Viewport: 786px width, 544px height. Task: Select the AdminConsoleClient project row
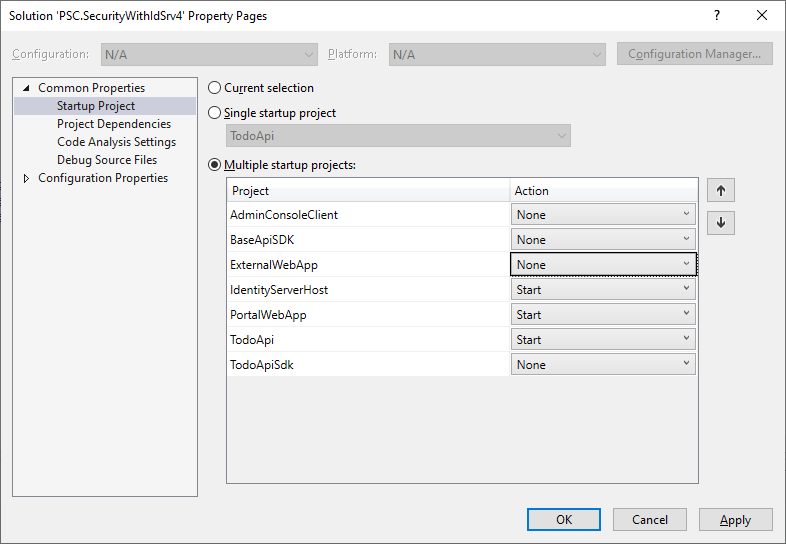[x=368, y=215]
